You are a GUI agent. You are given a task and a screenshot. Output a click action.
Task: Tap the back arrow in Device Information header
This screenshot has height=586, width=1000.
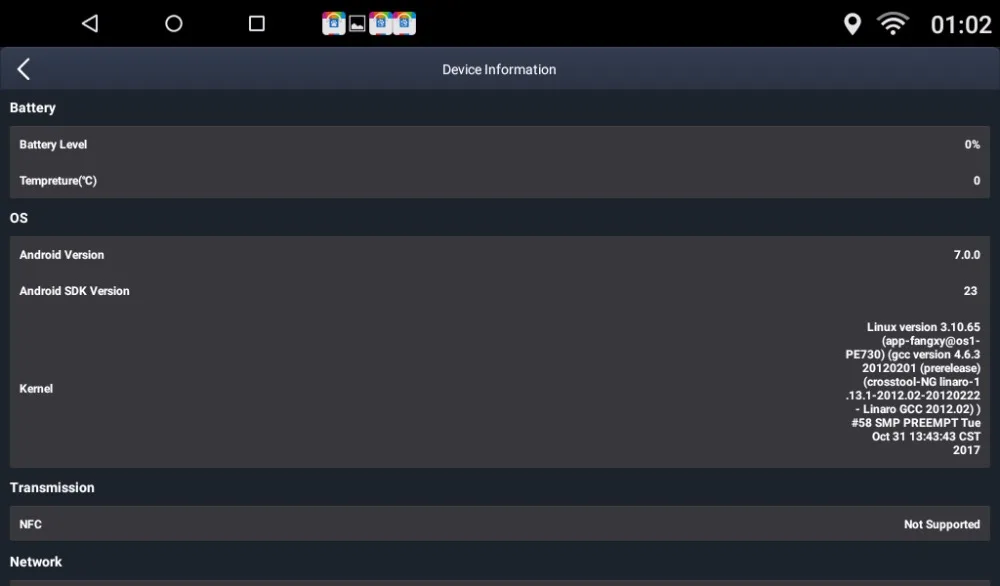click(x=24, y=69)
